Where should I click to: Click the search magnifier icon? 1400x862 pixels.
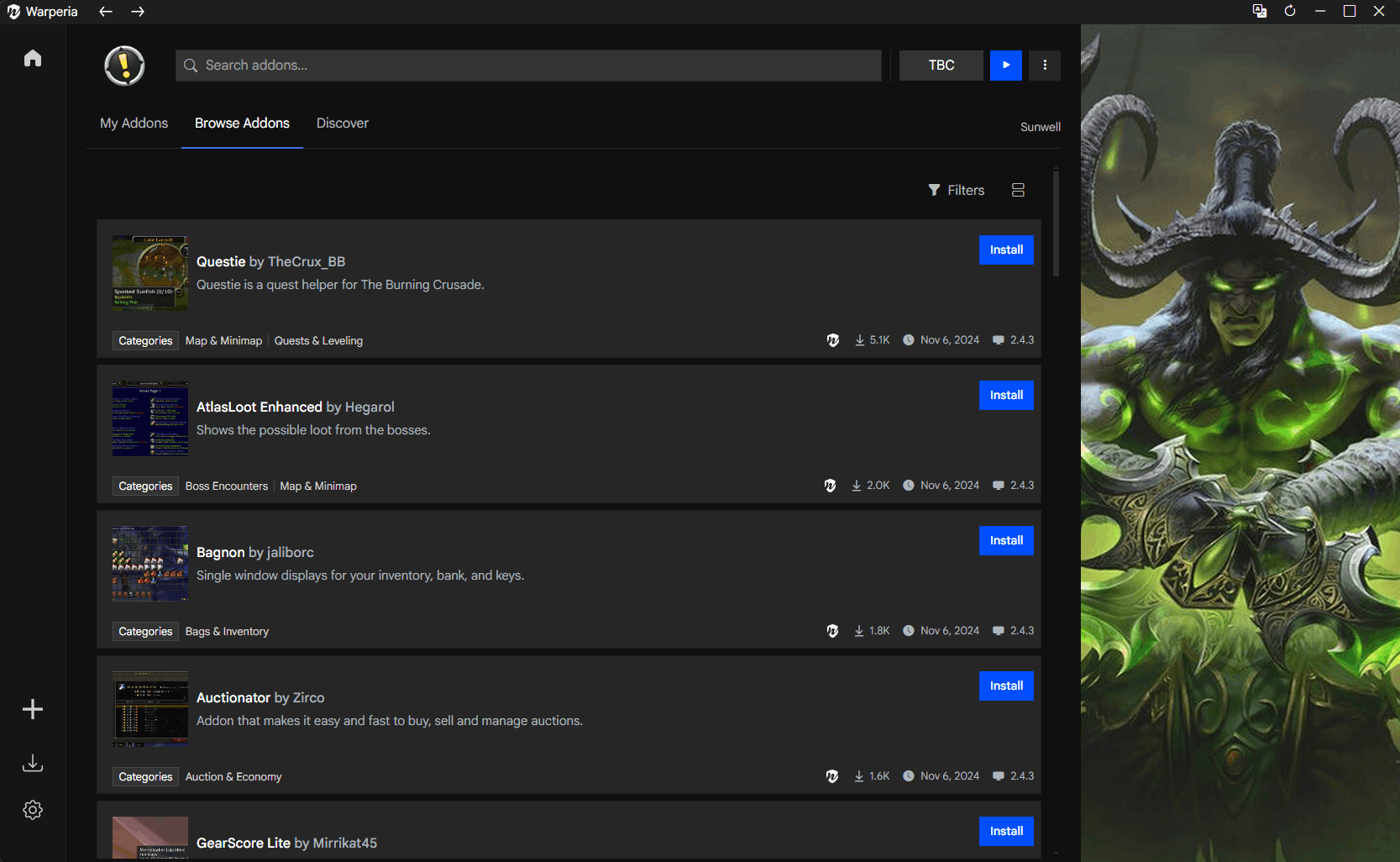coord(191,66)
